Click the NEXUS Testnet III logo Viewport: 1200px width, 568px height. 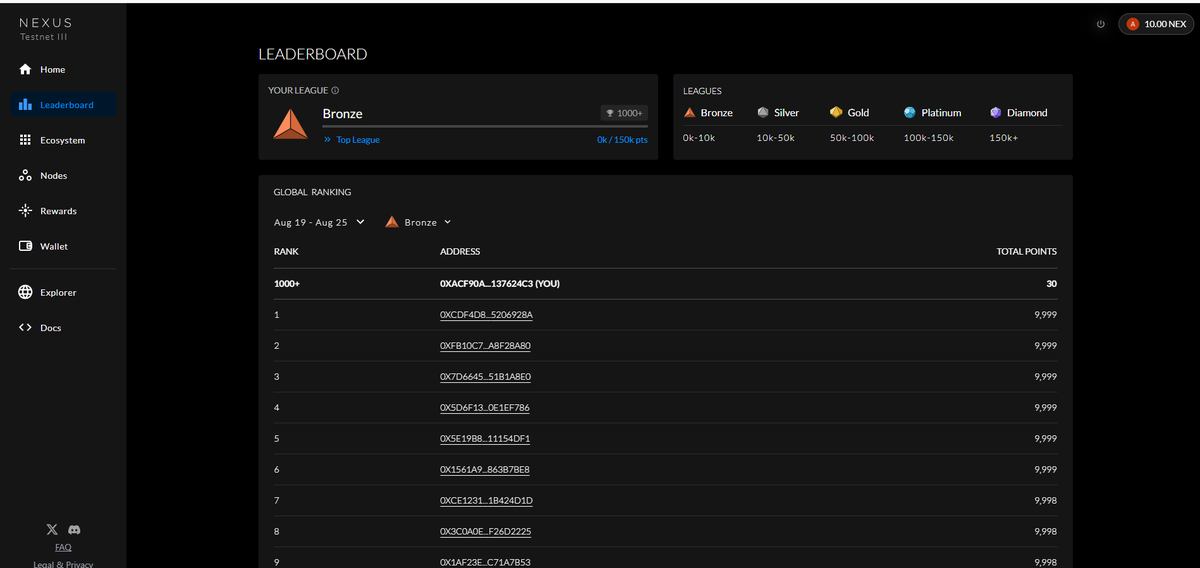pyautogui.click(x=45, y=28)
